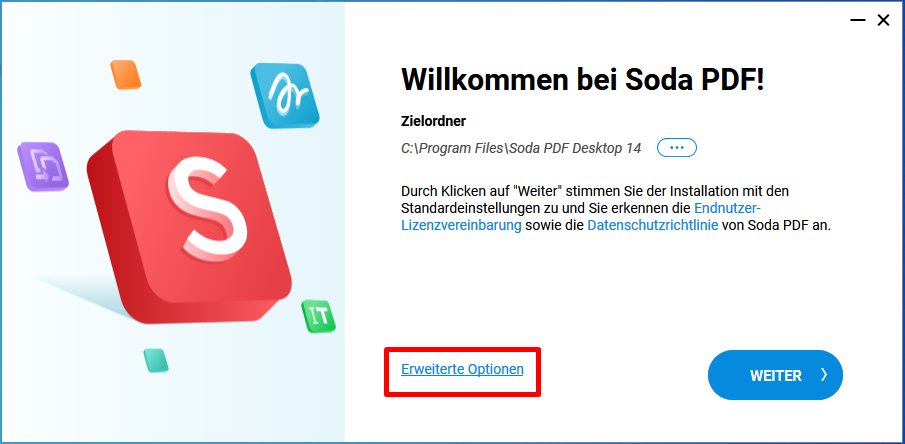The height and width of the screenshot is (444, 905).
Task: Open the Datenschutzrichtlinie link
Action: click(653, 225)
